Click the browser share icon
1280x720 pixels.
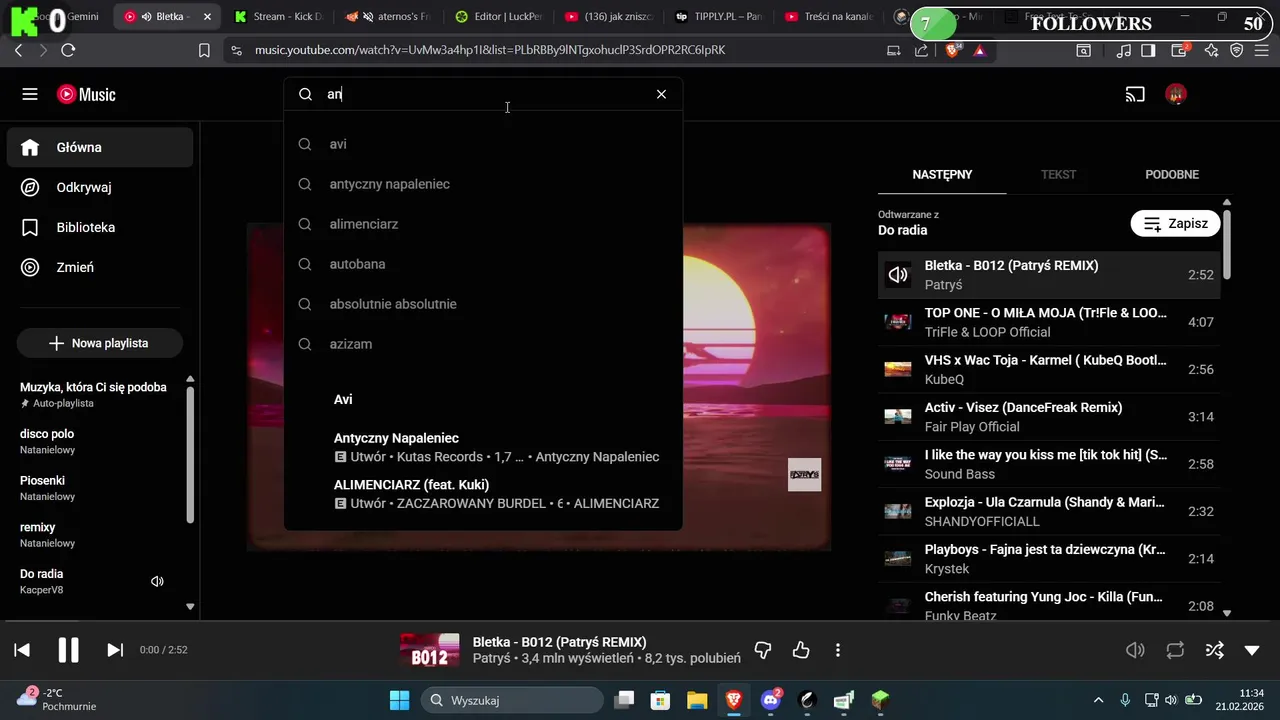pyautogui.click(x=921, y=50)
